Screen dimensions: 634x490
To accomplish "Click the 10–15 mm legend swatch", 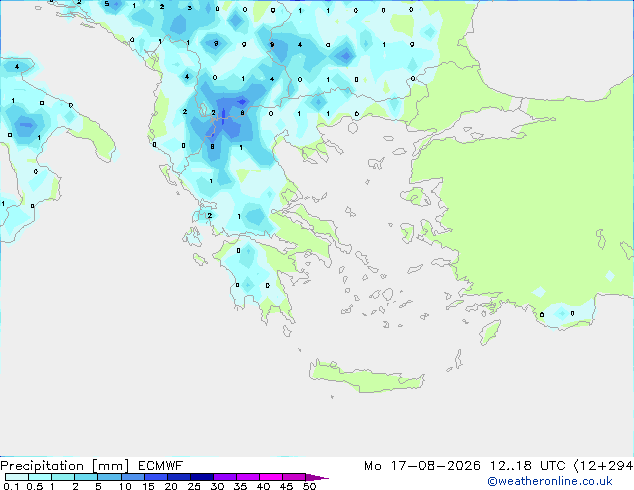I will 132,477.
